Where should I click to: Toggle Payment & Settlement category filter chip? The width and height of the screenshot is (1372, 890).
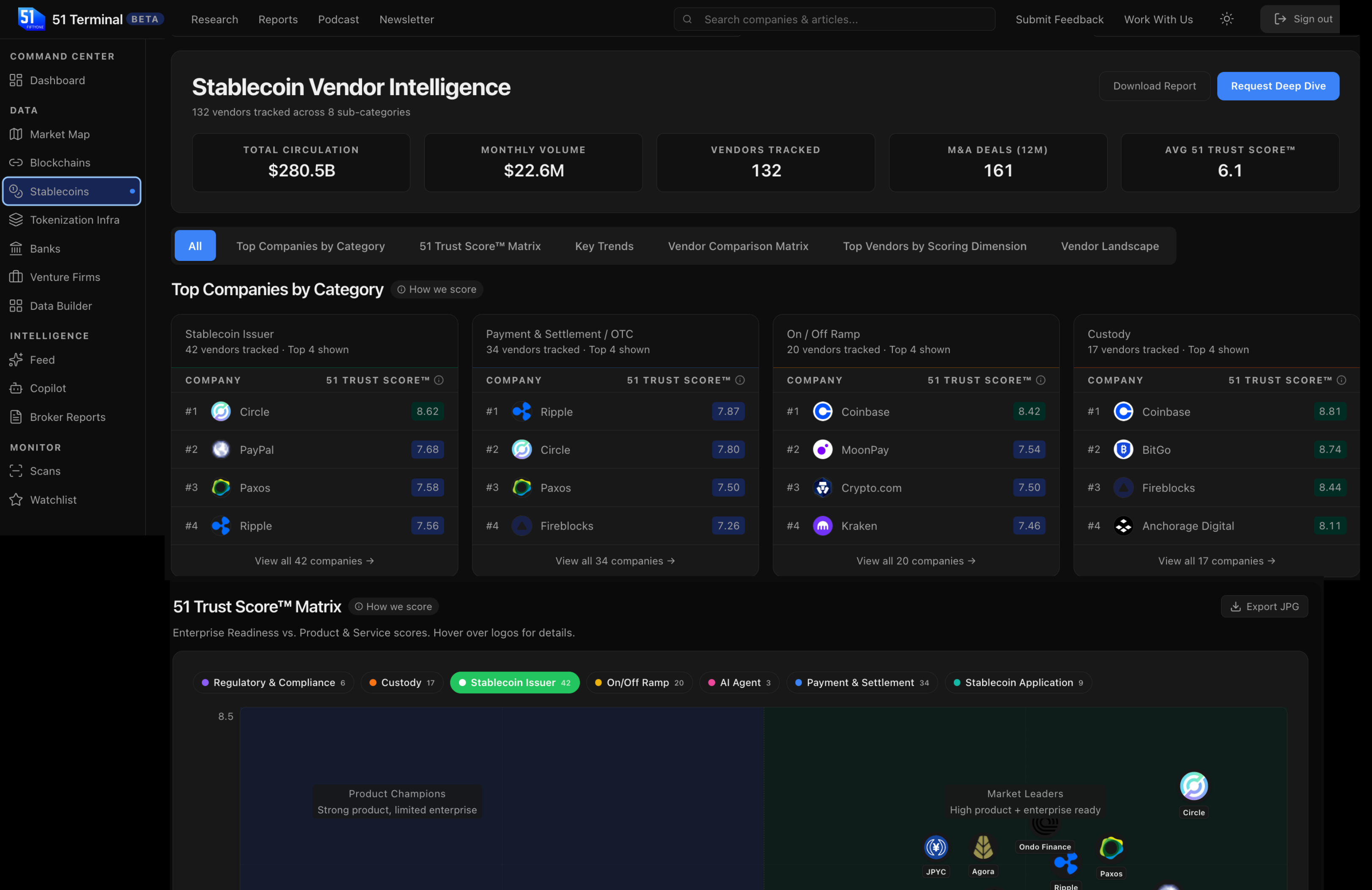pos(862,682)
